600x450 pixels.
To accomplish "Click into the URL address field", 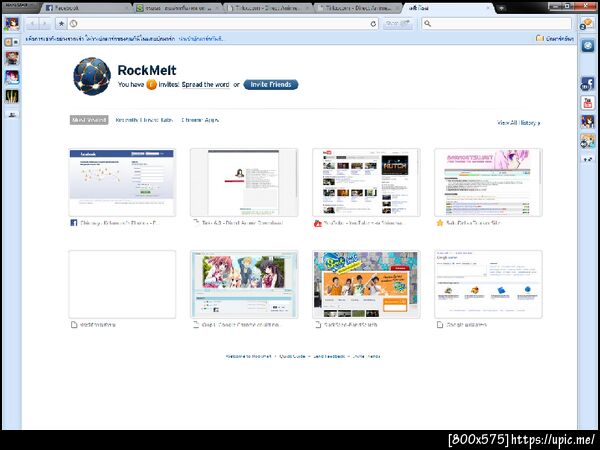I will pyautogui.click(x=223, y=24).
